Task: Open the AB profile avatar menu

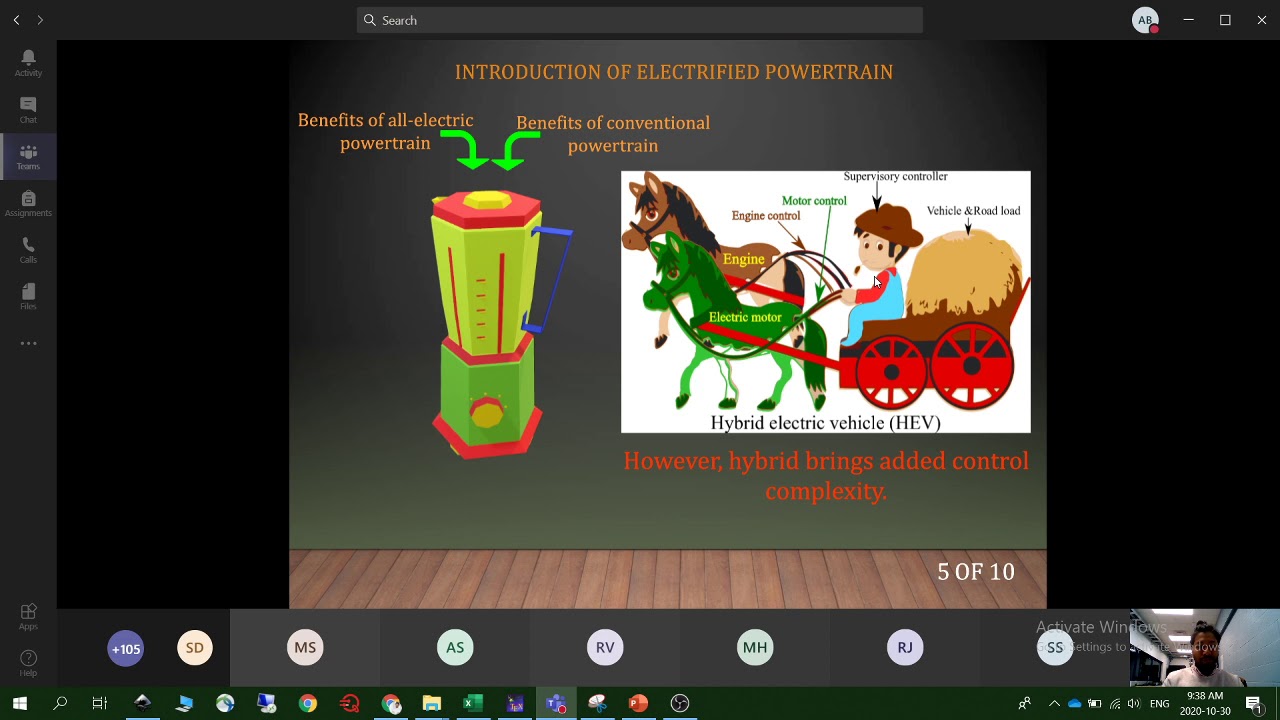Action: (x=1146, y=20)
